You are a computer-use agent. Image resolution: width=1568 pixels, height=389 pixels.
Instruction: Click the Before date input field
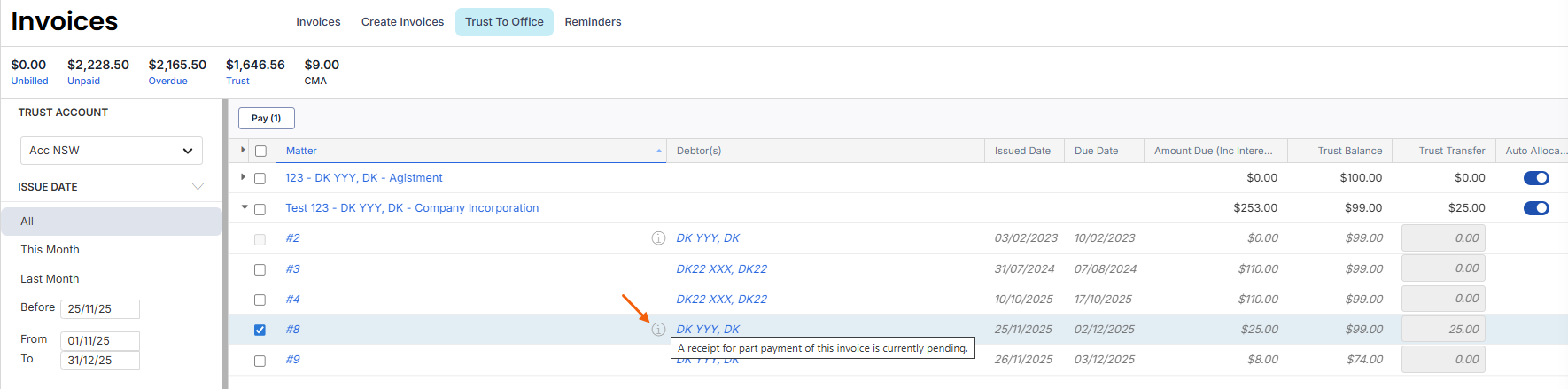click(100, 309)
